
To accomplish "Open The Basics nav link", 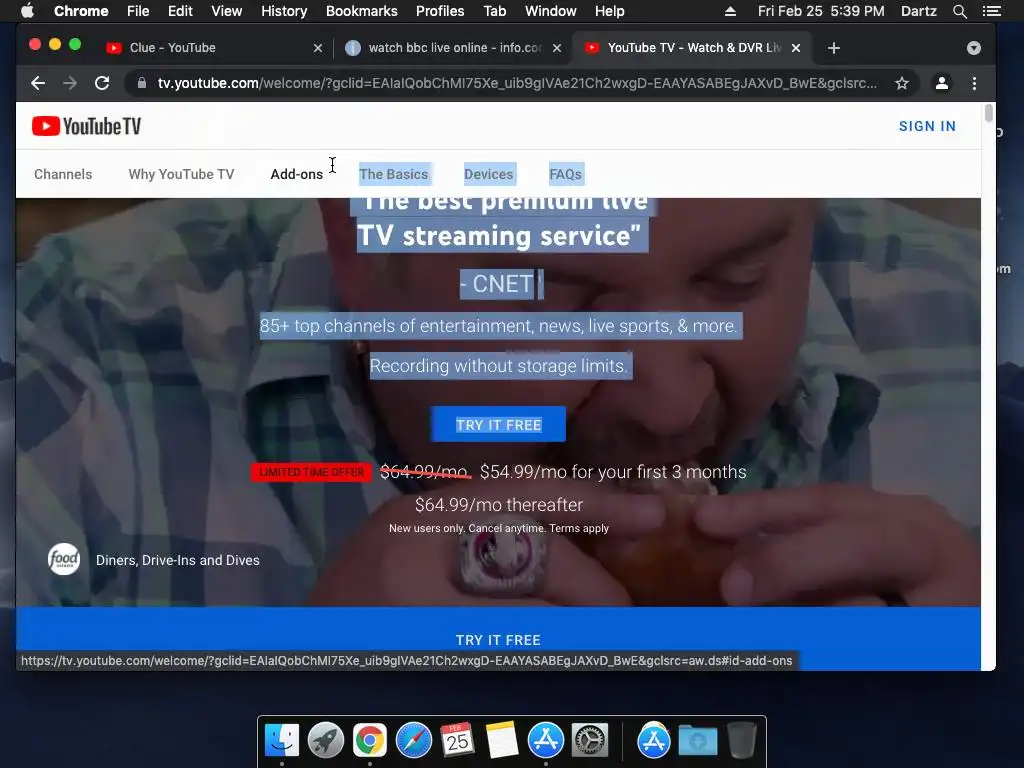I will click(393, 174).
